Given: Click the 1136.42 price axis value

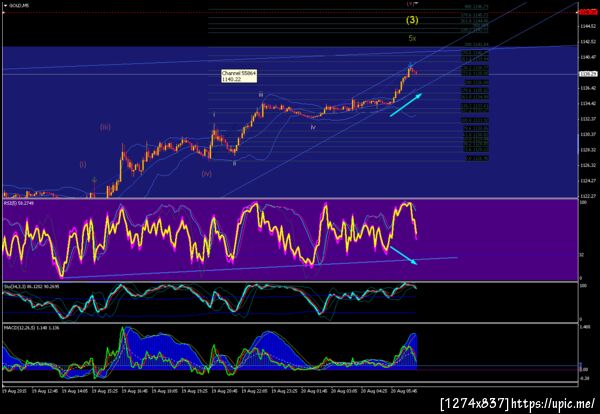Looking at the screenshot, I should pyautogui.click(x=589, y=88).
